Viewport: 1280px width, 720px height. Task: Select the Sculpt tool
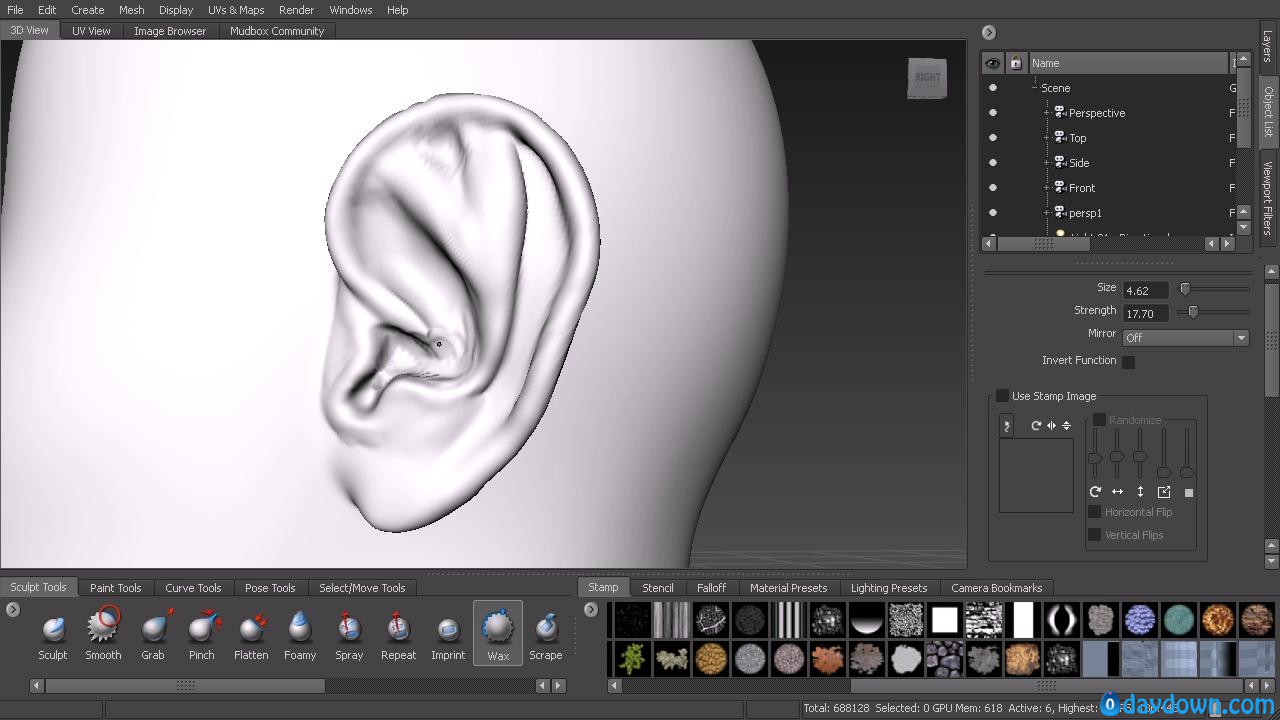(x=53, y=634)
